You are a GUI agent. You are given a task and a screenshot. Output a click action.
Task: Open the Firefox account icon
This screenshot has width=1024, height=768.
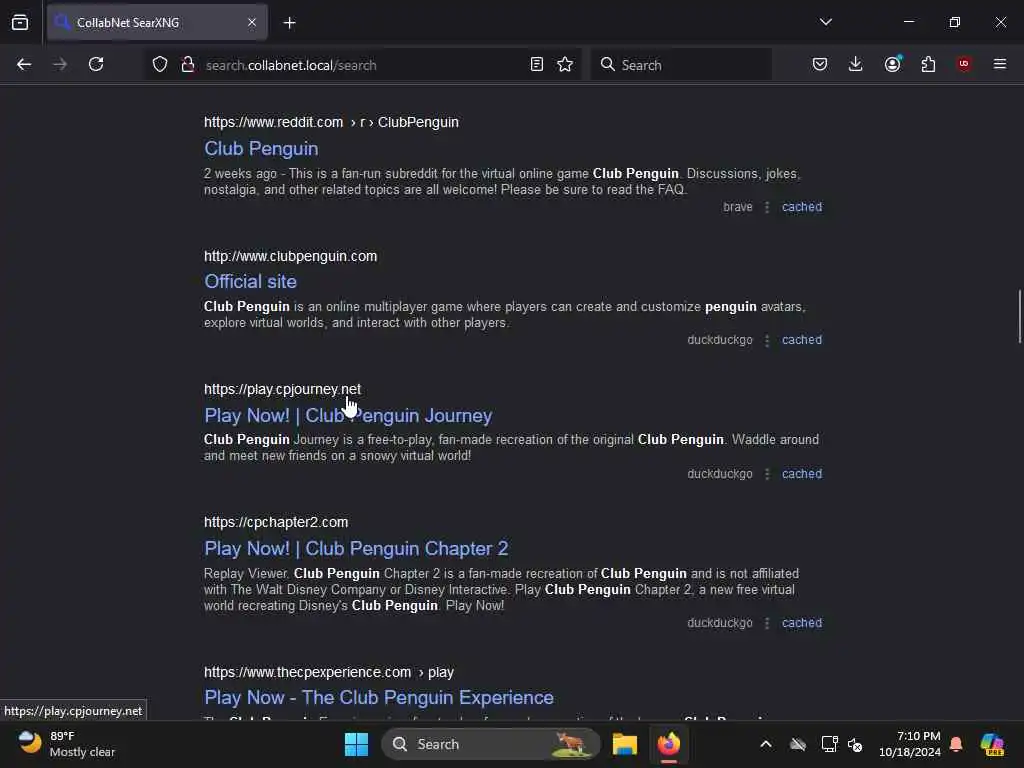[893, 64]
